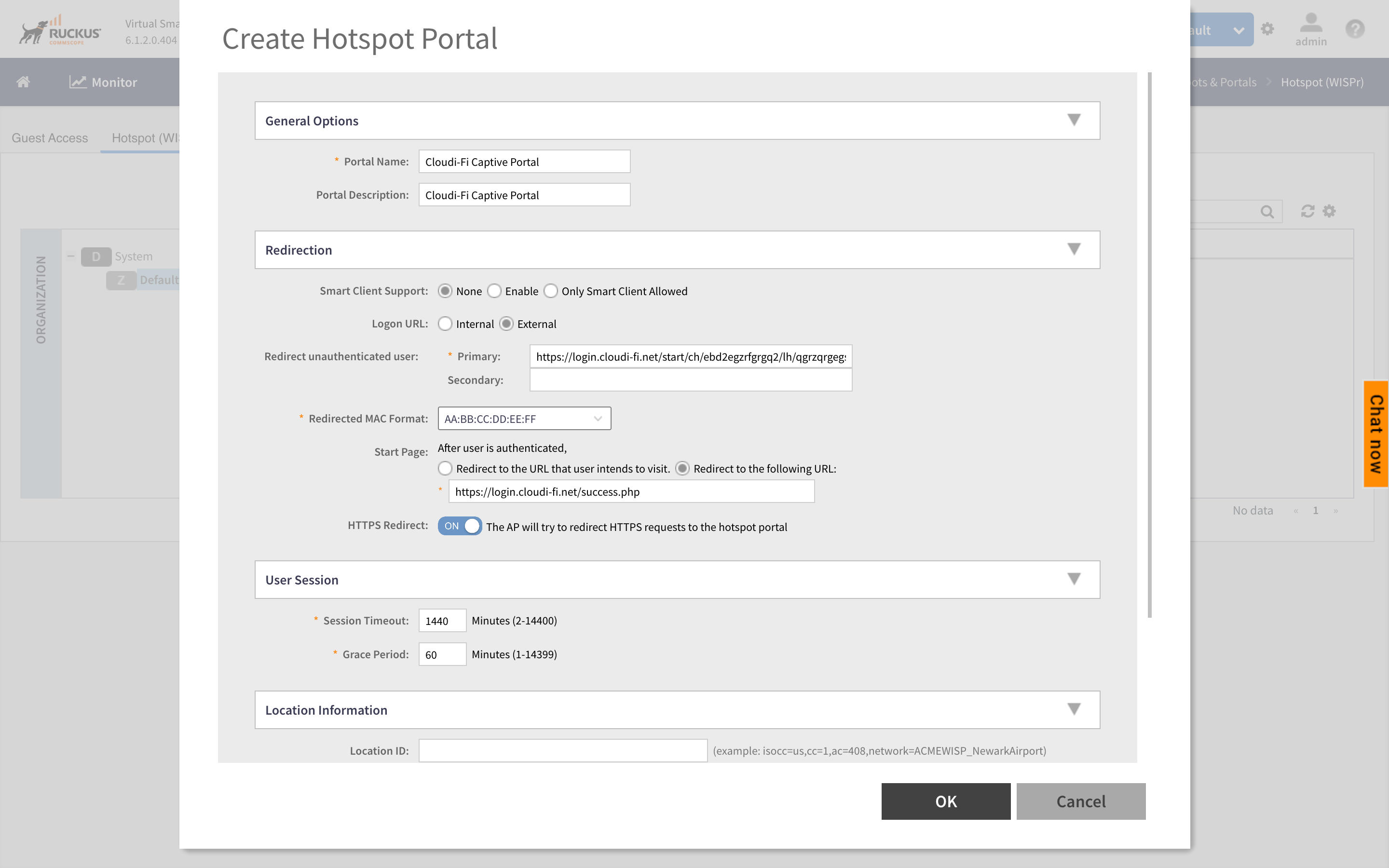Click the Primary redirect URL field

691,356
